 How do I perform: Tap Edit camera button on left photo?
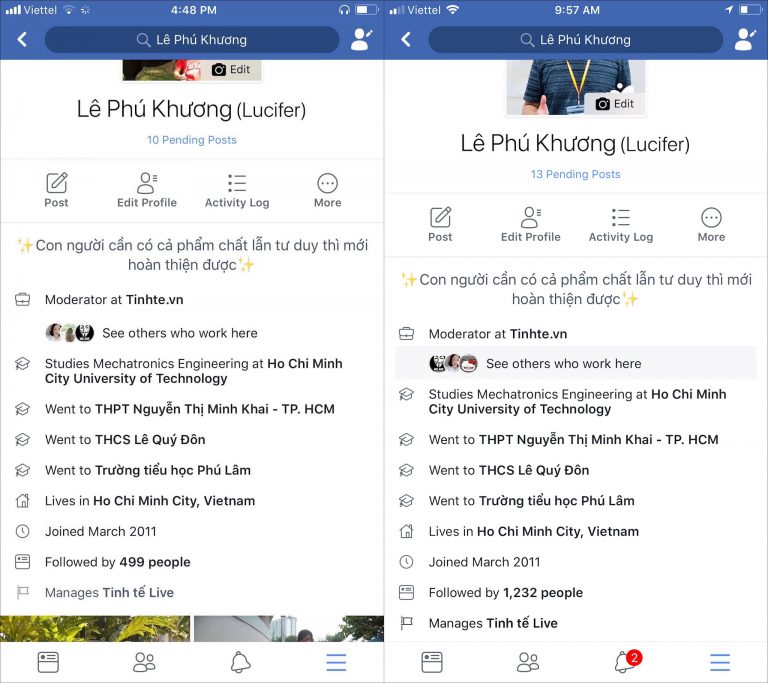(x=231, y=70)
